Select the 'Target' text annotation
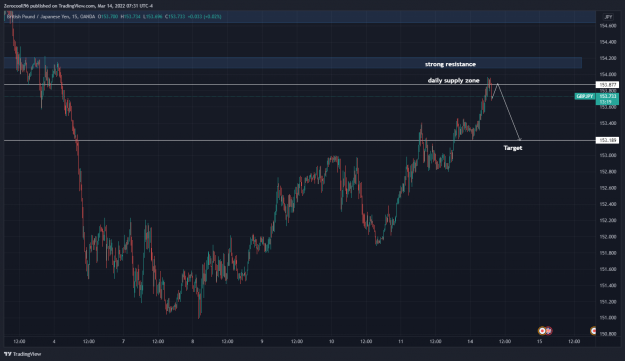This screenshot has height=361, width=625. [x=513, y=148]
